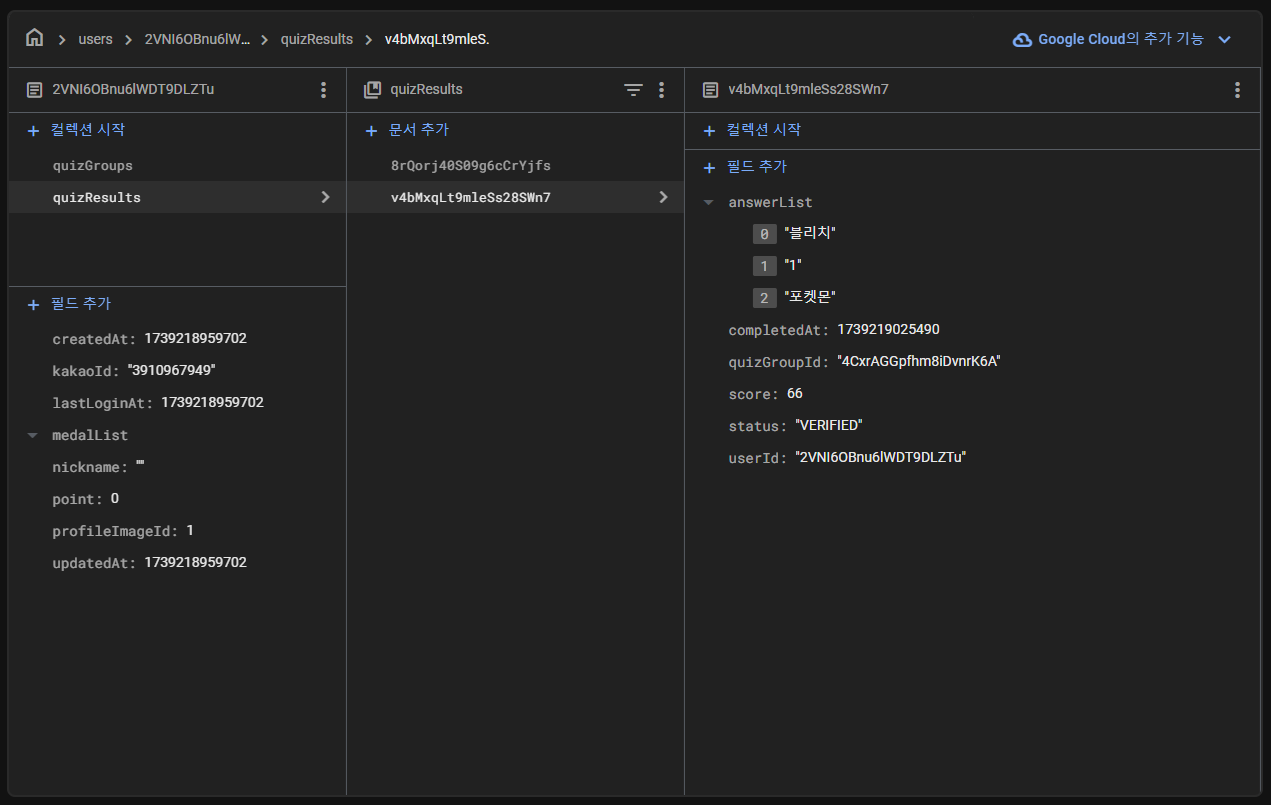
Task: Open the filter icon in quizResults panel
Action: point(633,90)
